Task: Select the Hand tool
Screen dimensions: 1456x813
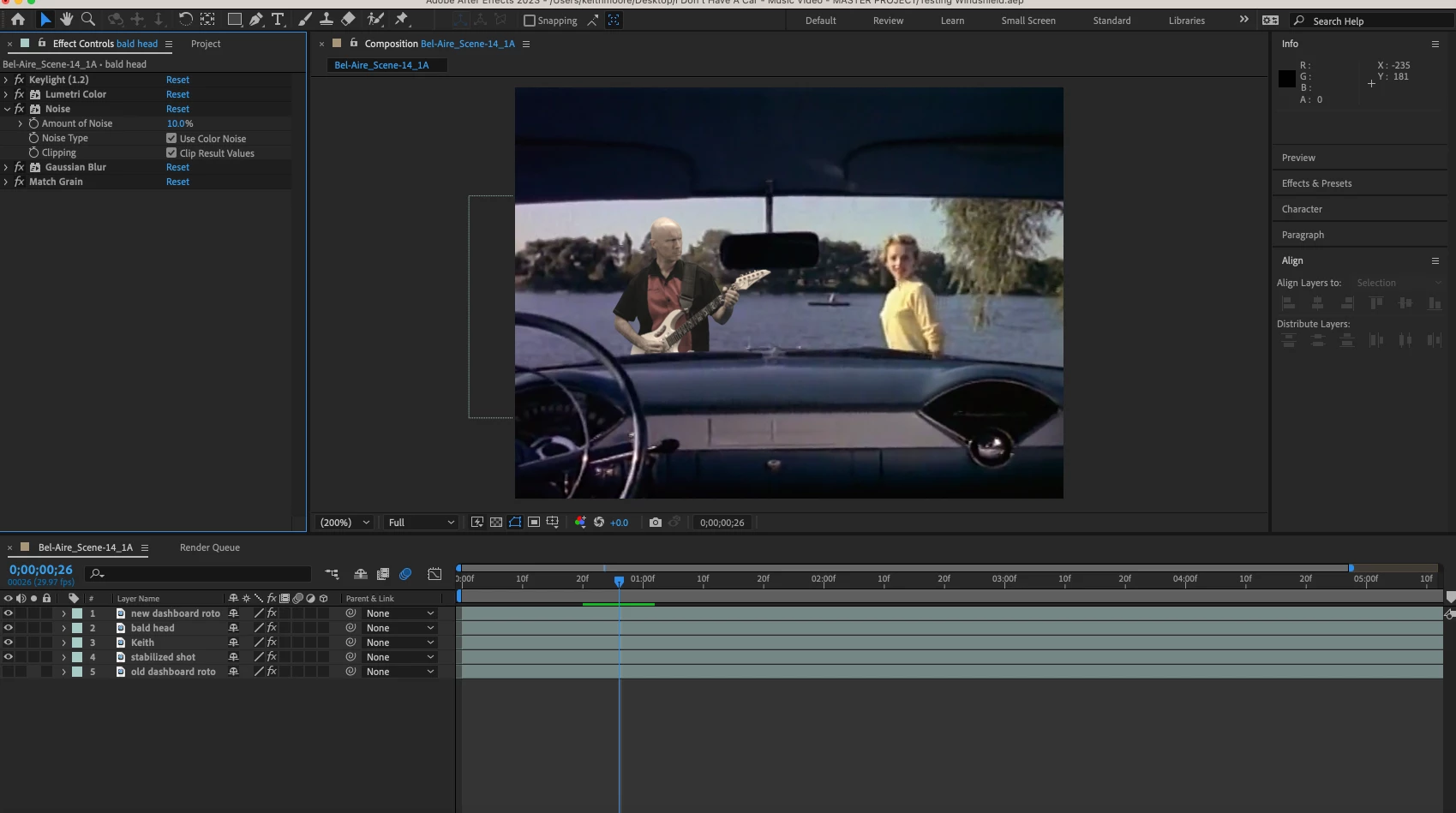Action: point(66,19)
